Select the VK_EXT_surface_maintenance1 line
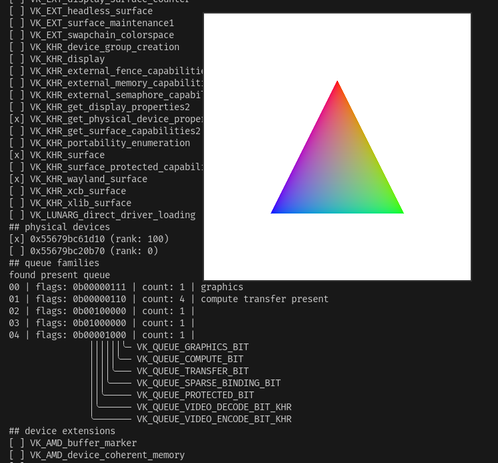498x463 pixels. pyautogui.click(x=91, y=23)
